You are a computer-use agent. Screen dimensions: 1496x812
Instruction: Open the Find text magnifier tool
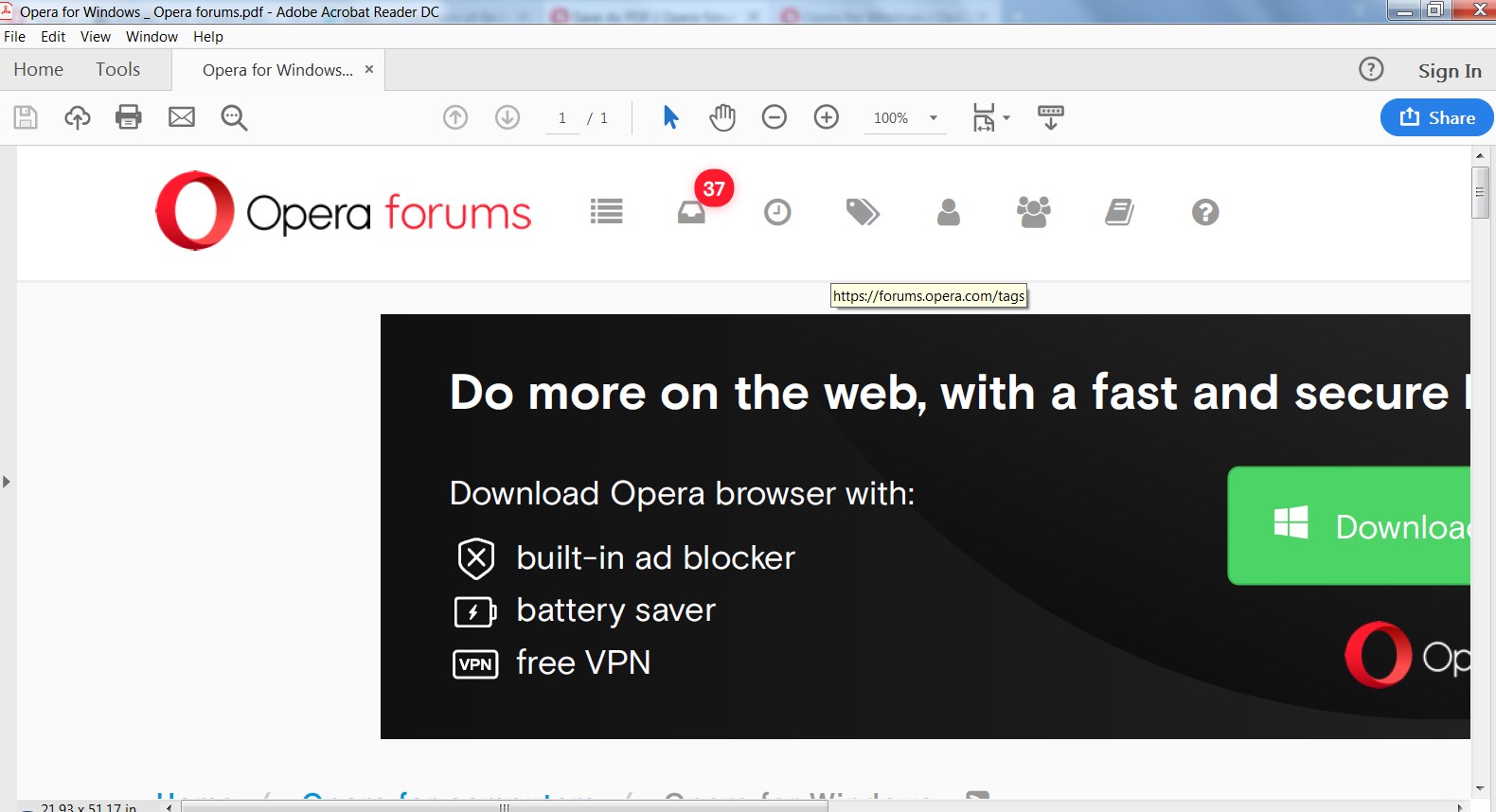click(x=234, y=117)
